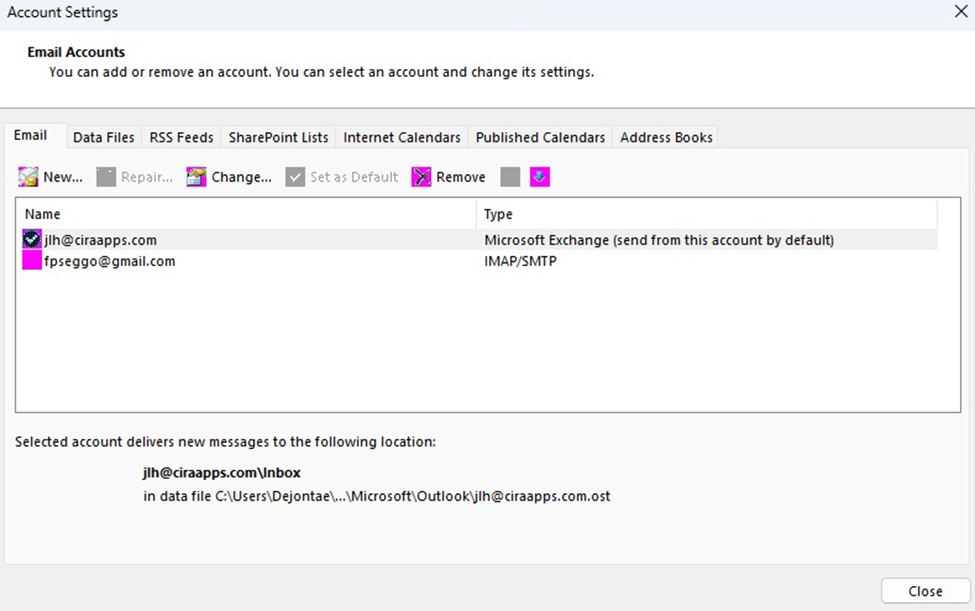The image size is (975, 611).
Task: Click default checkmark icon beside jlh@ciraapps.com
Action: coord(32,239)
